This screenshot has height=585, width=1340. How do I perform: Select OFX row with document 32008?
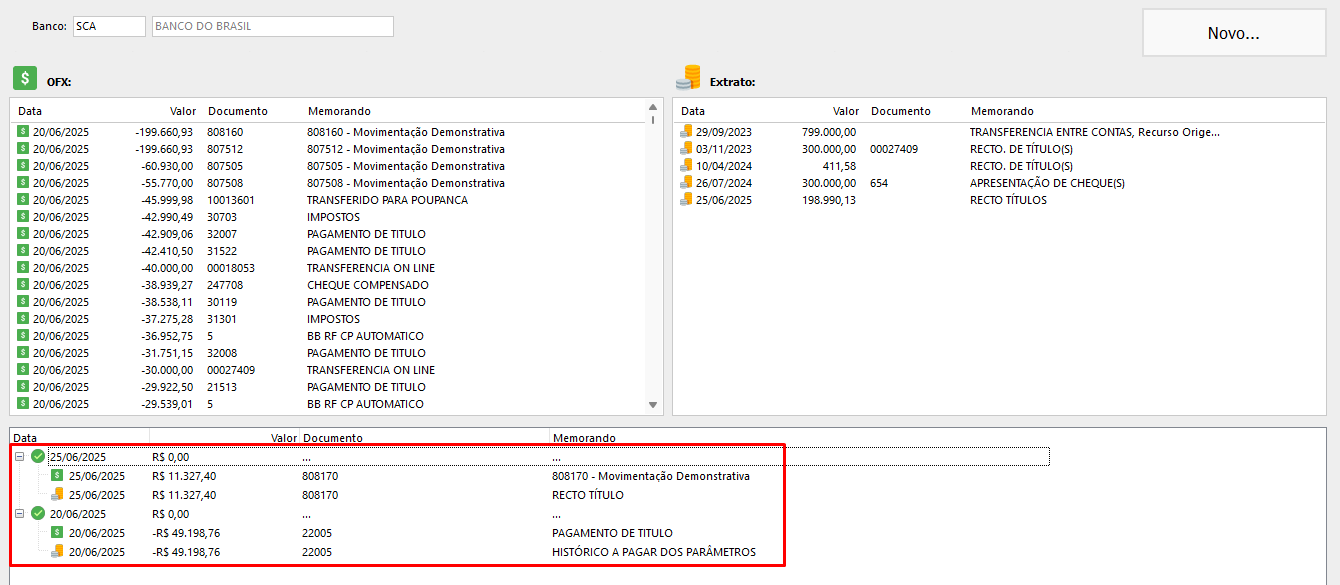pyautogui.click(x=329, y=353)
